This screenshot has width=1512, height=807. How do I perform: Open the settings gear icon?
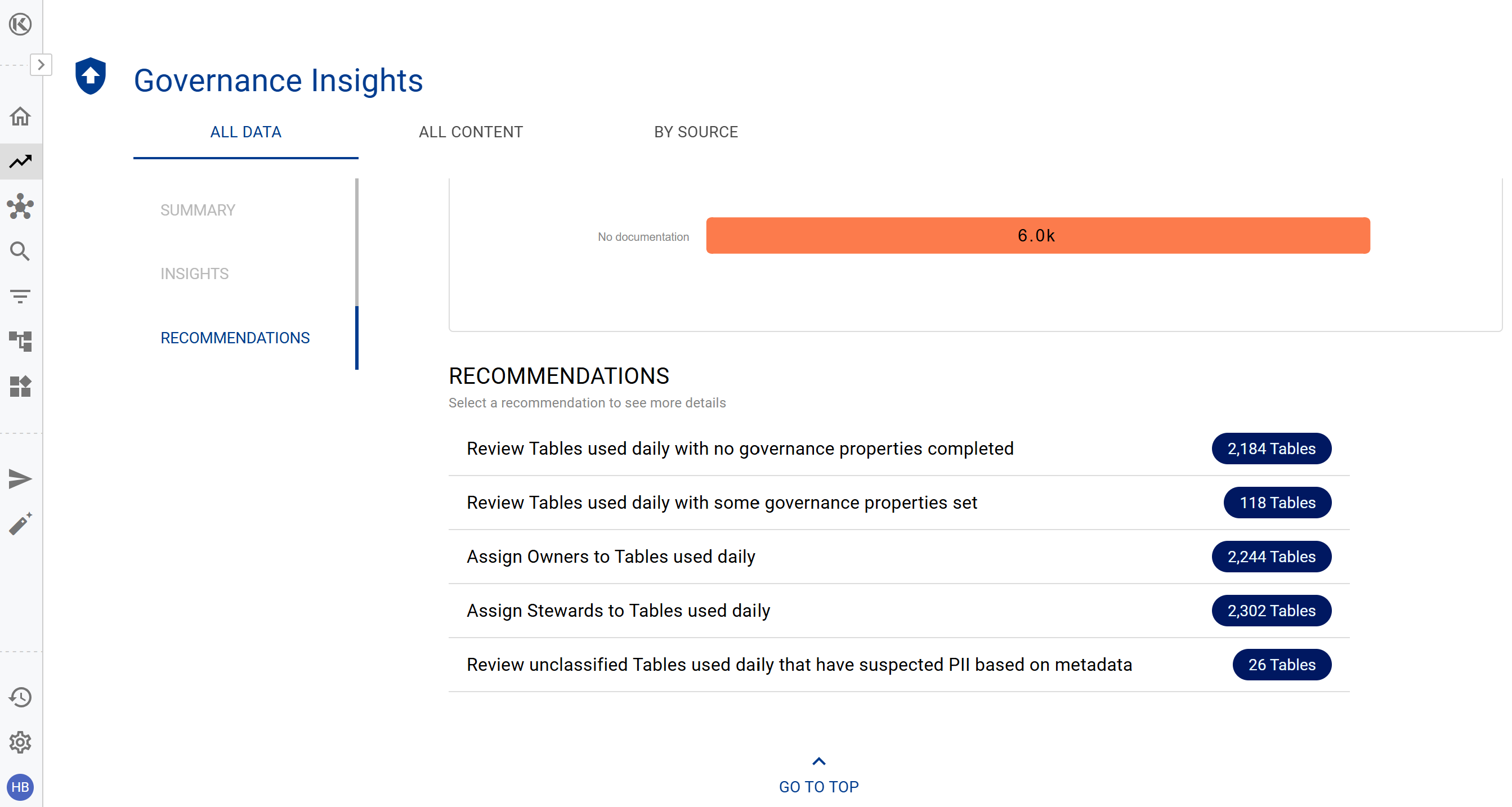click(20, 742)
